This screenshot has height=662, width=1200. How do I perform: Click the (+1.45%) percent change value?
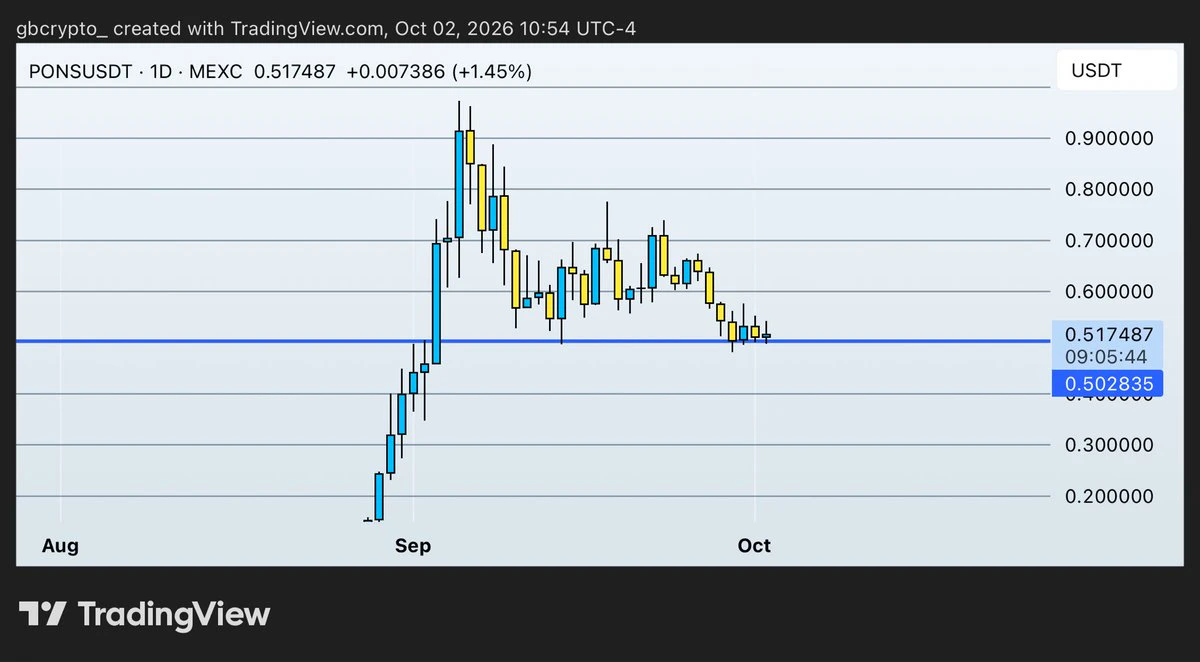pyautogui.click(x=492, y=72)
